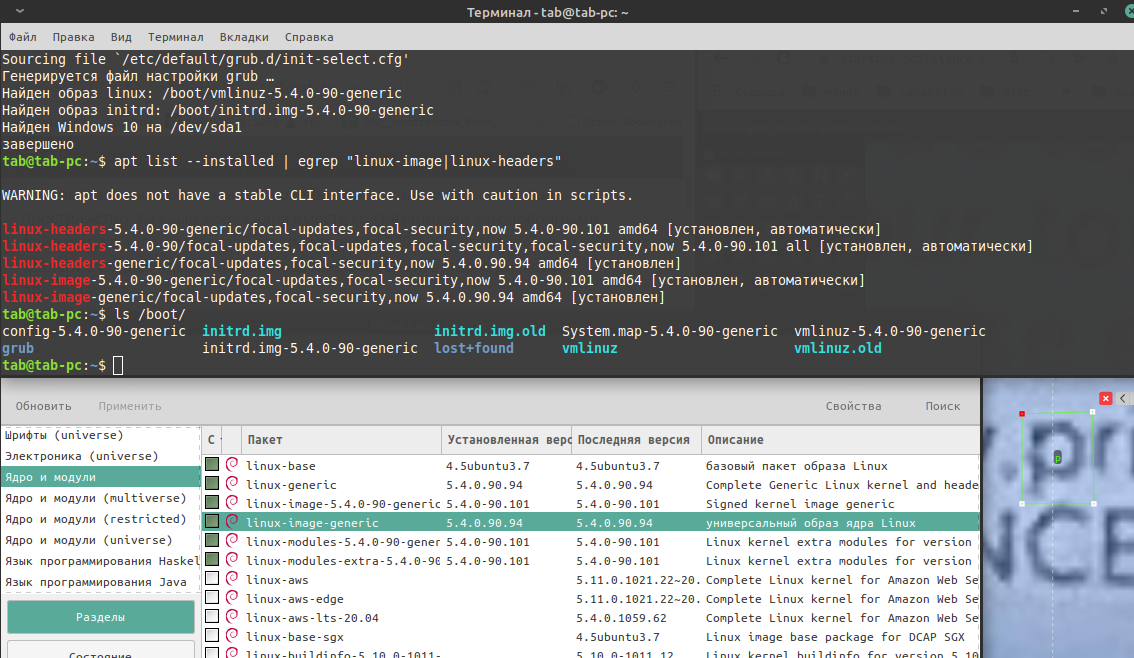Toggle checkbox for linux-modules-5.4.0-90-gener

[212, 540]
